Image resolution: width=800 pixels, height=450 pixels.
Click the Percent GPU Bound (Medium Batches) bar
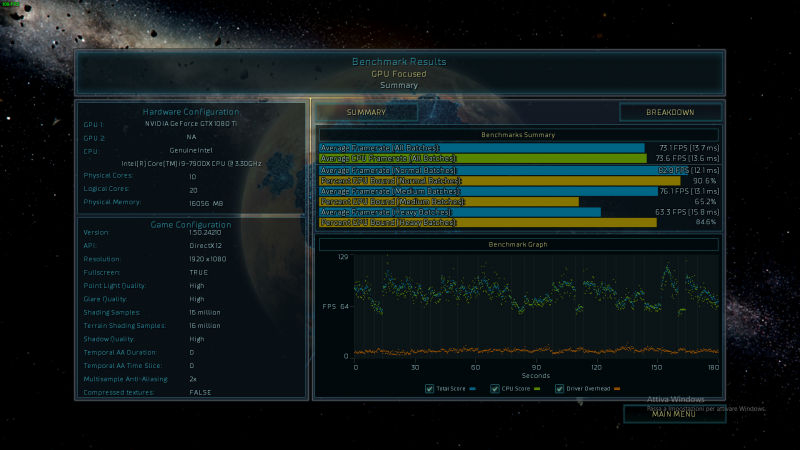coord(448,201)
